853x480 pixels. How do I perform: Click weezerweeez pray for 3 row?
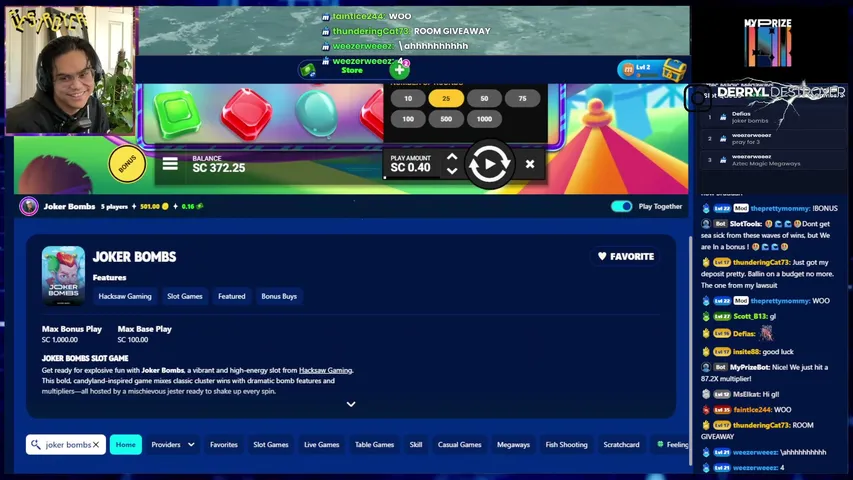click(772, 139)
